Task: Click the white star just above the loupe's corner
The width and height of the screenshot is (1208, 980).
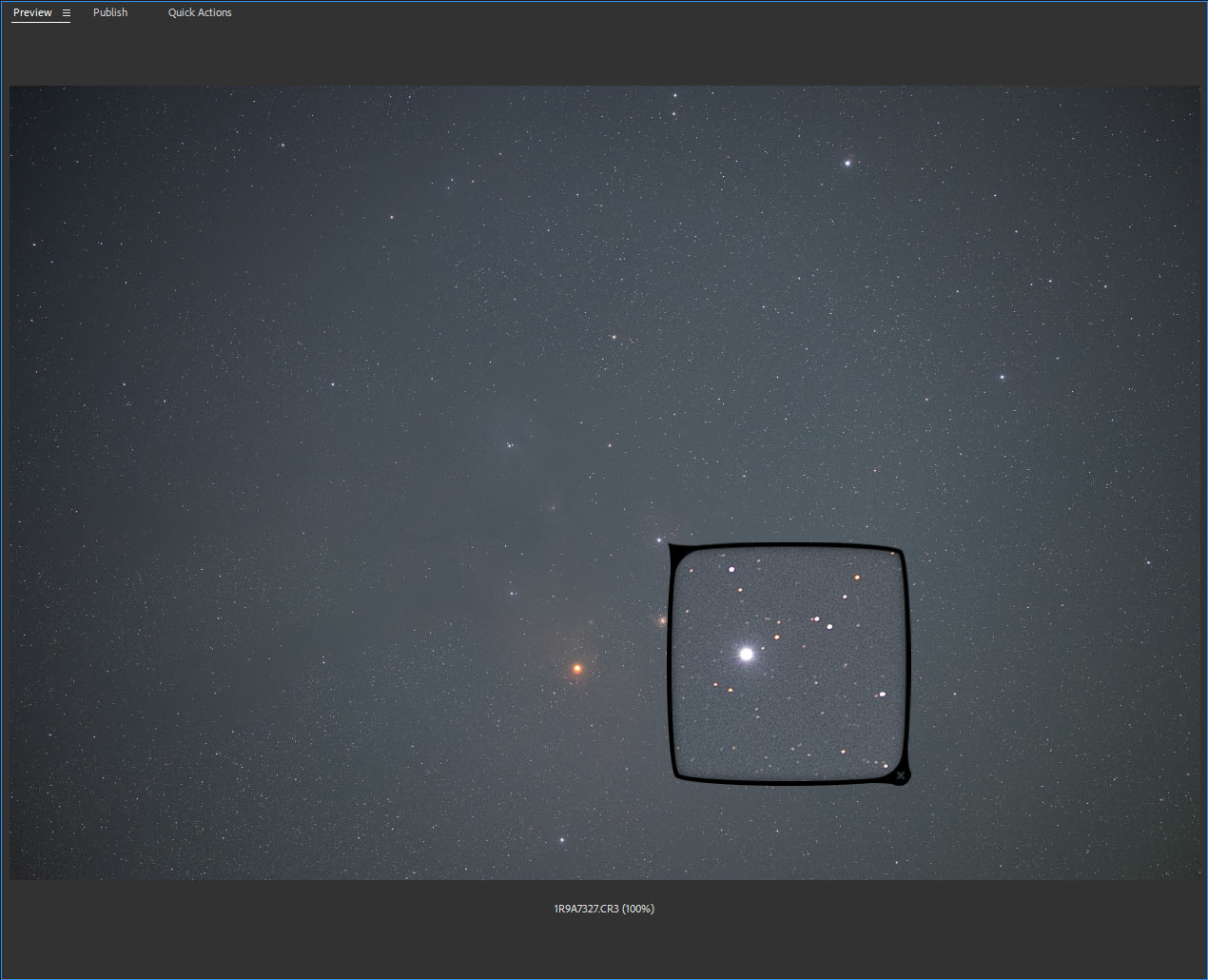Action: [x=658, y=539]
